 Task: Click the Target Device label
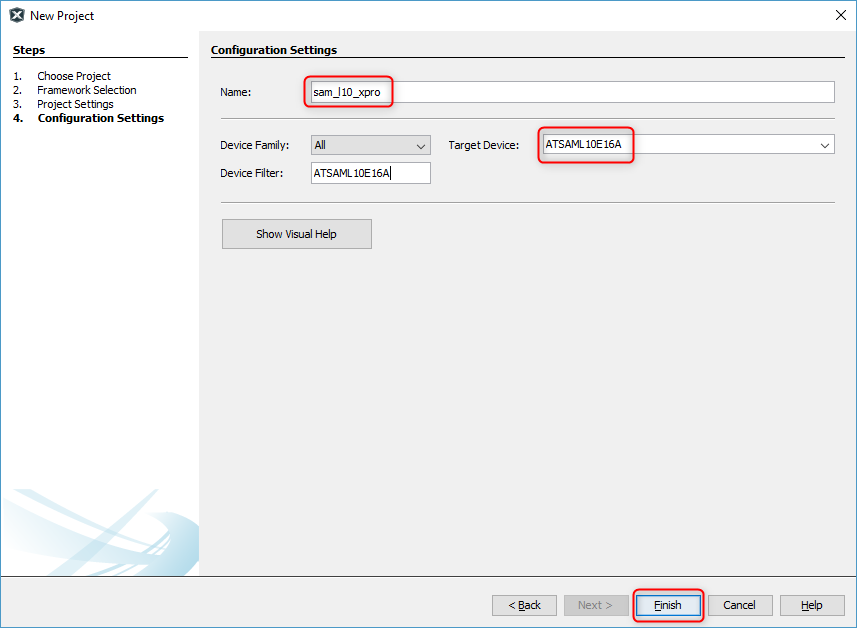click(x=483, y=145)
